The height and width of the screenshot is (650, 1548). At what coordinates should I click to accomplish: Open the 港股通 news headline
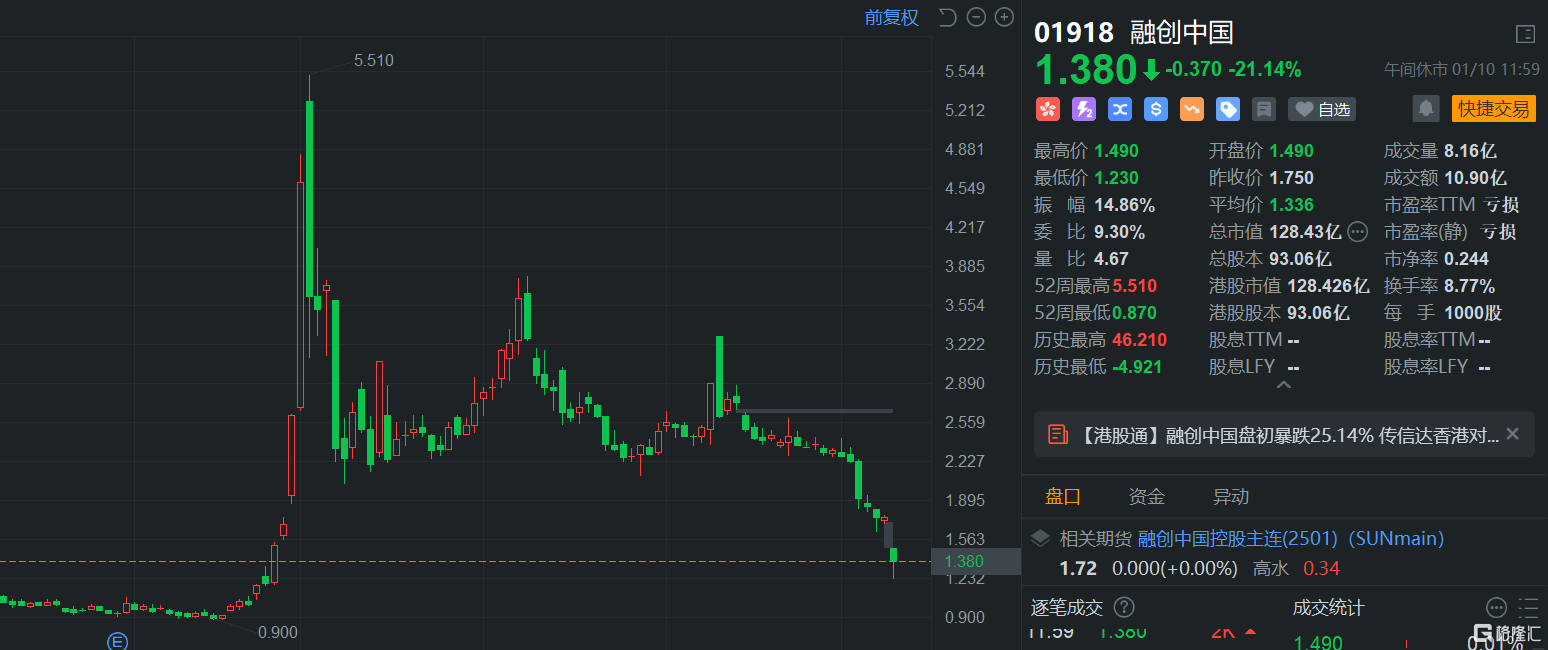[1290, 435]
